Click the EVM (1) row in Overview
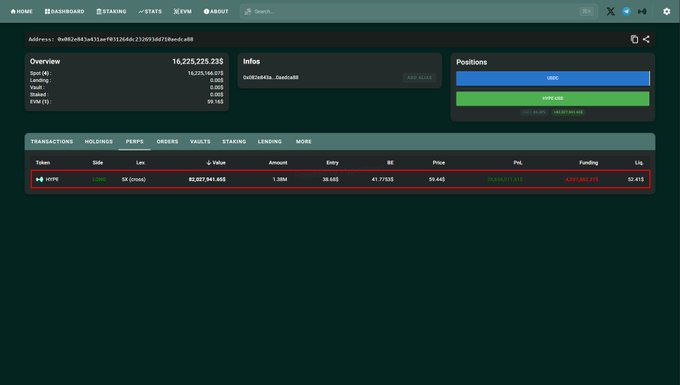 click(x=127, y=102)
